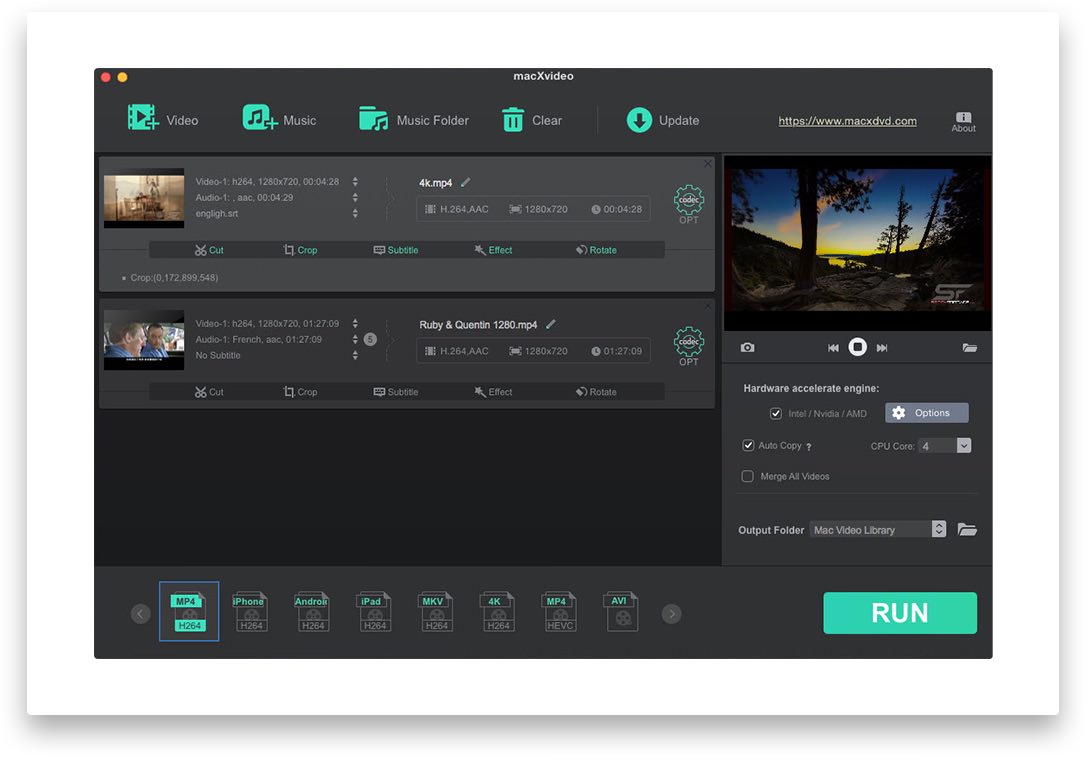Viewport: 1086px width, 757px height.
Task: Apply Effect to 4k.mp4
Action: pyautogui.click(x=493, y=250)
